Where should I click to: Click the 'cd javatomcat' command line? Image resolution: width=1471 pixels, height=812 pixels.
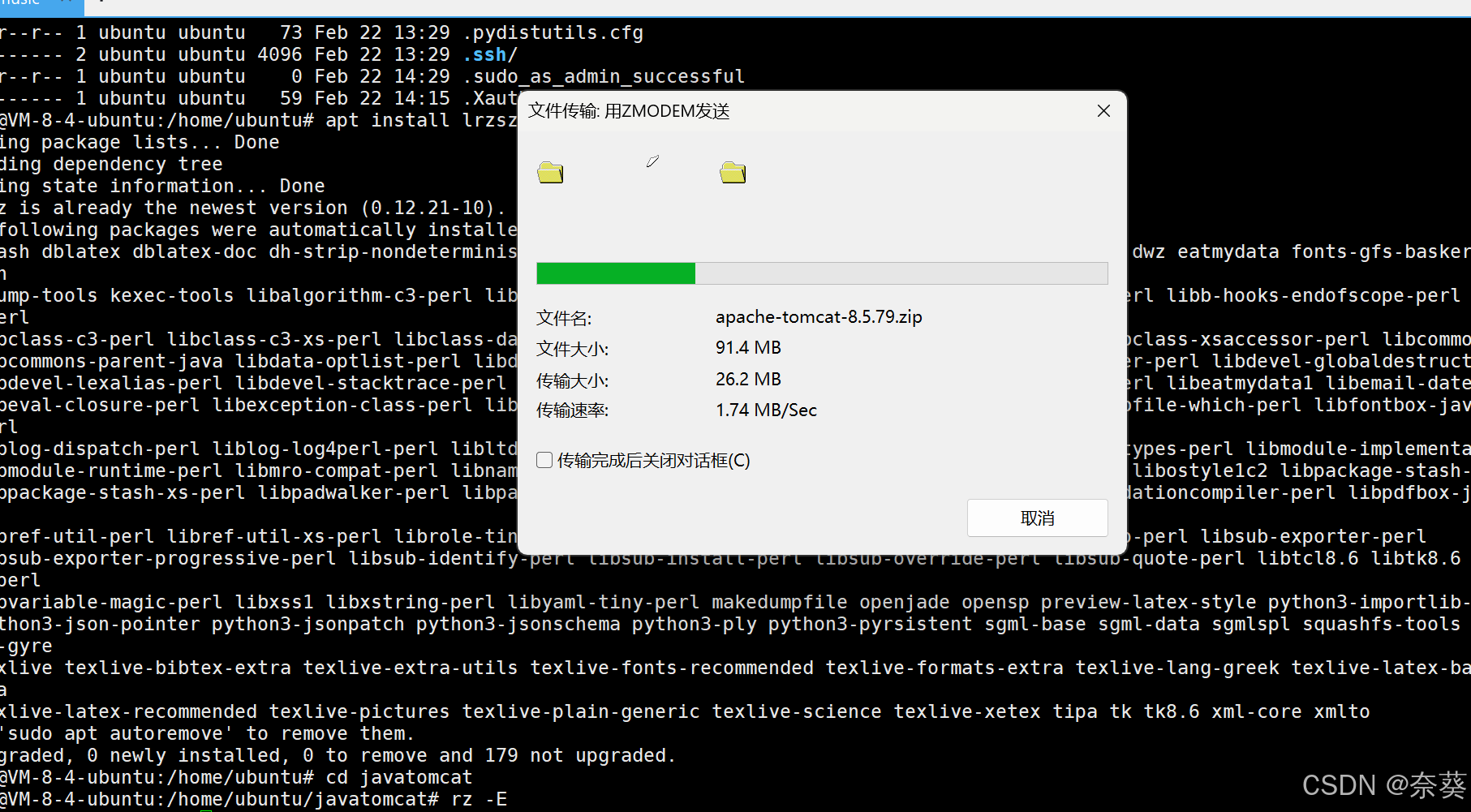399,777
